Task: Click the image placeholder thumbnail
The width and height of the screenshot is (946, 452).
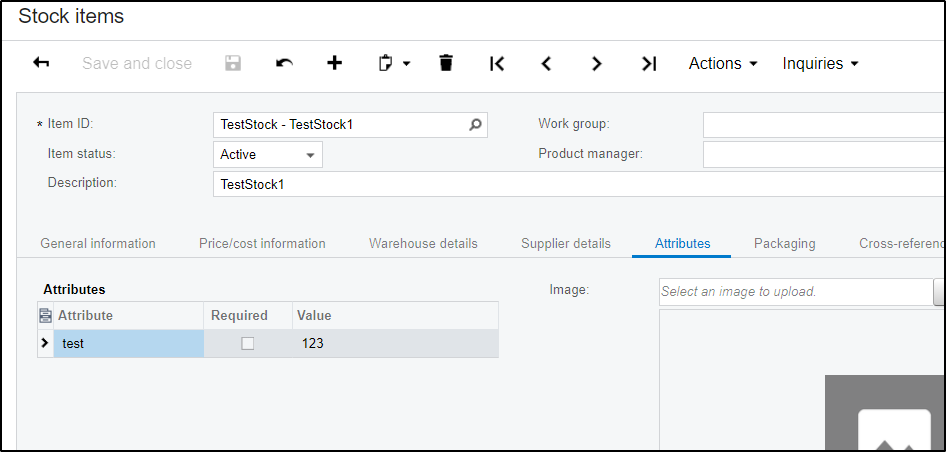Action: (885, 413)
